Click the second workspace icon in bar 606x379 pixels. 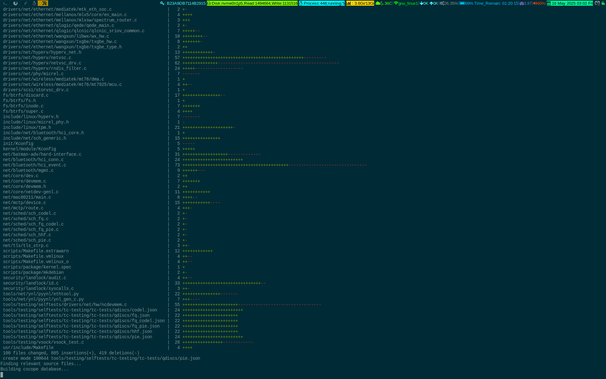tap(15, 3)
